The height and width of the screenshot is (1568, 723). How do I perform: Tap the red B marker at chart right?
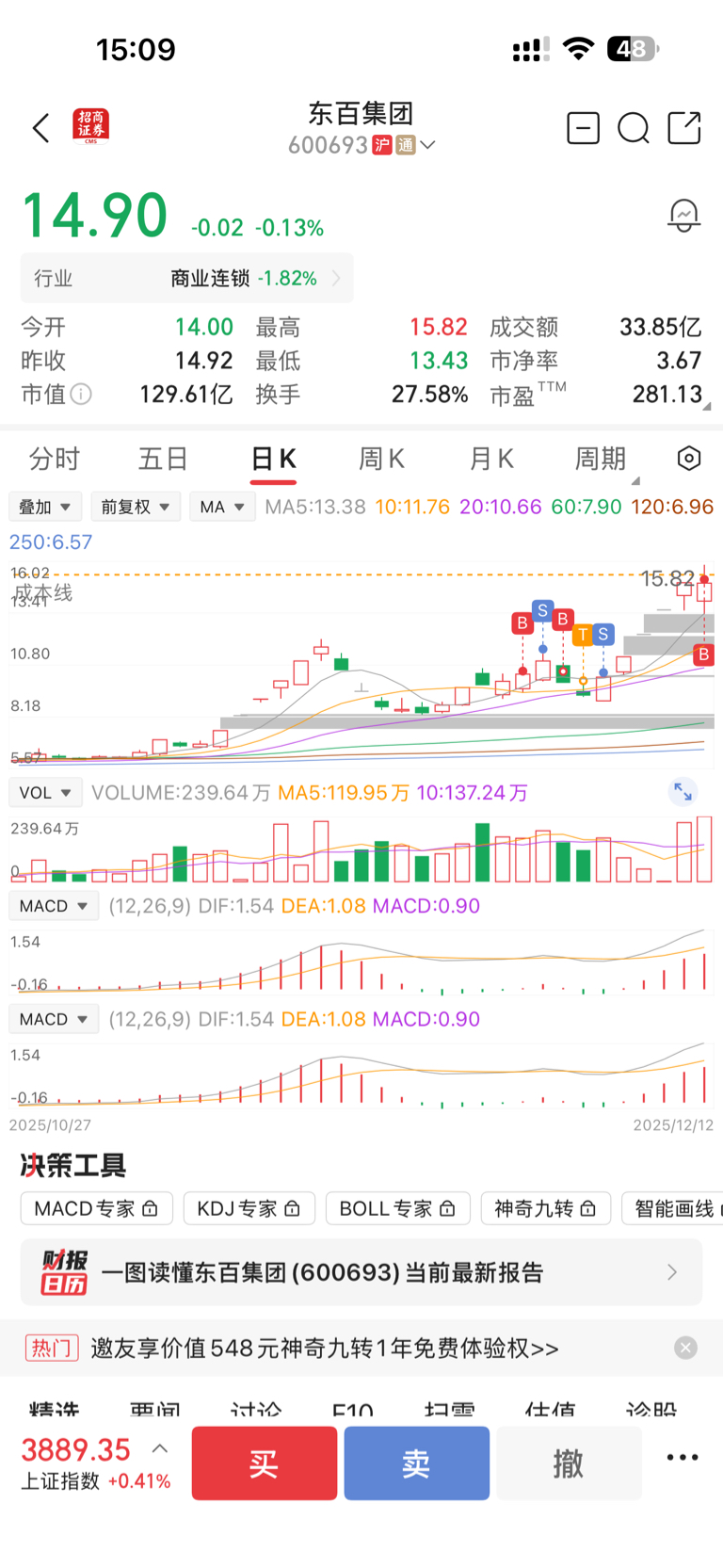[703, 654]
